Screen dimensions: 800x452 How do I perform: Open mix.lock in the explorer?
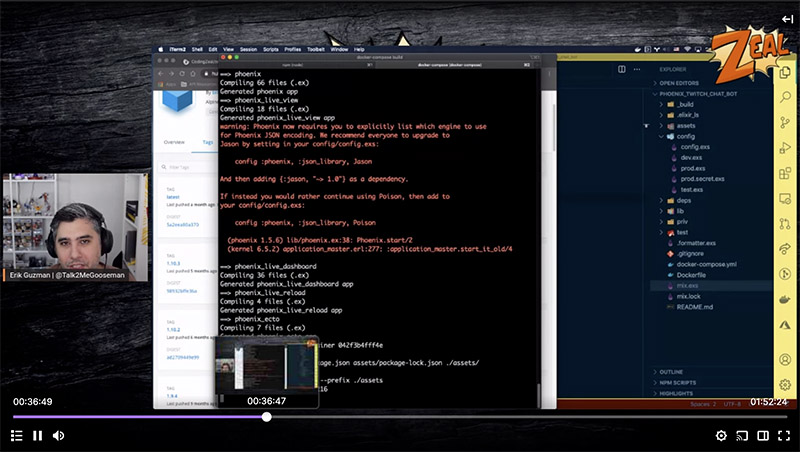tap(688, 296)
